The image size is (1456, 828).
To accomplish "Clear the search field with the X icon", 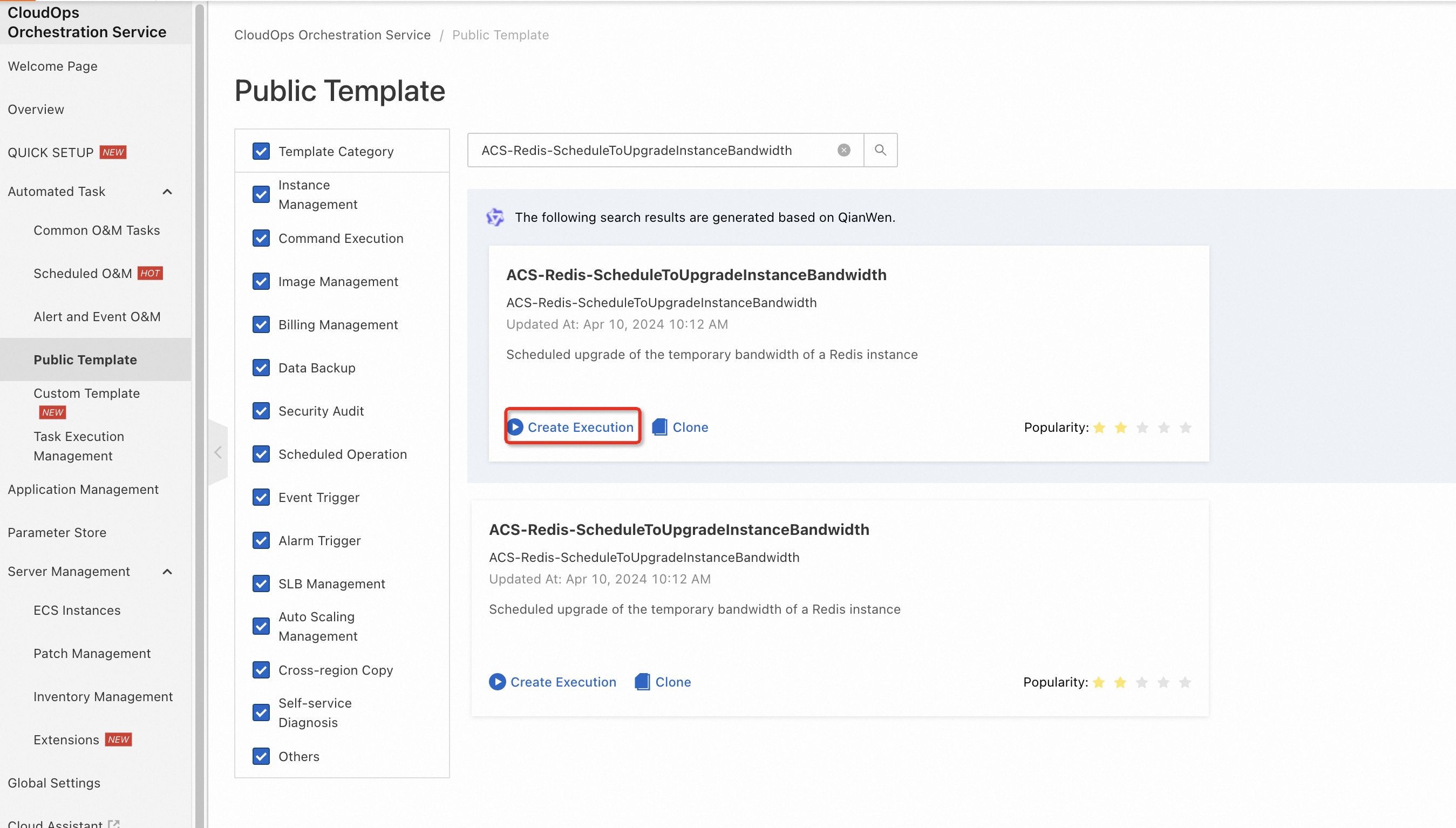I will (843, 150).
